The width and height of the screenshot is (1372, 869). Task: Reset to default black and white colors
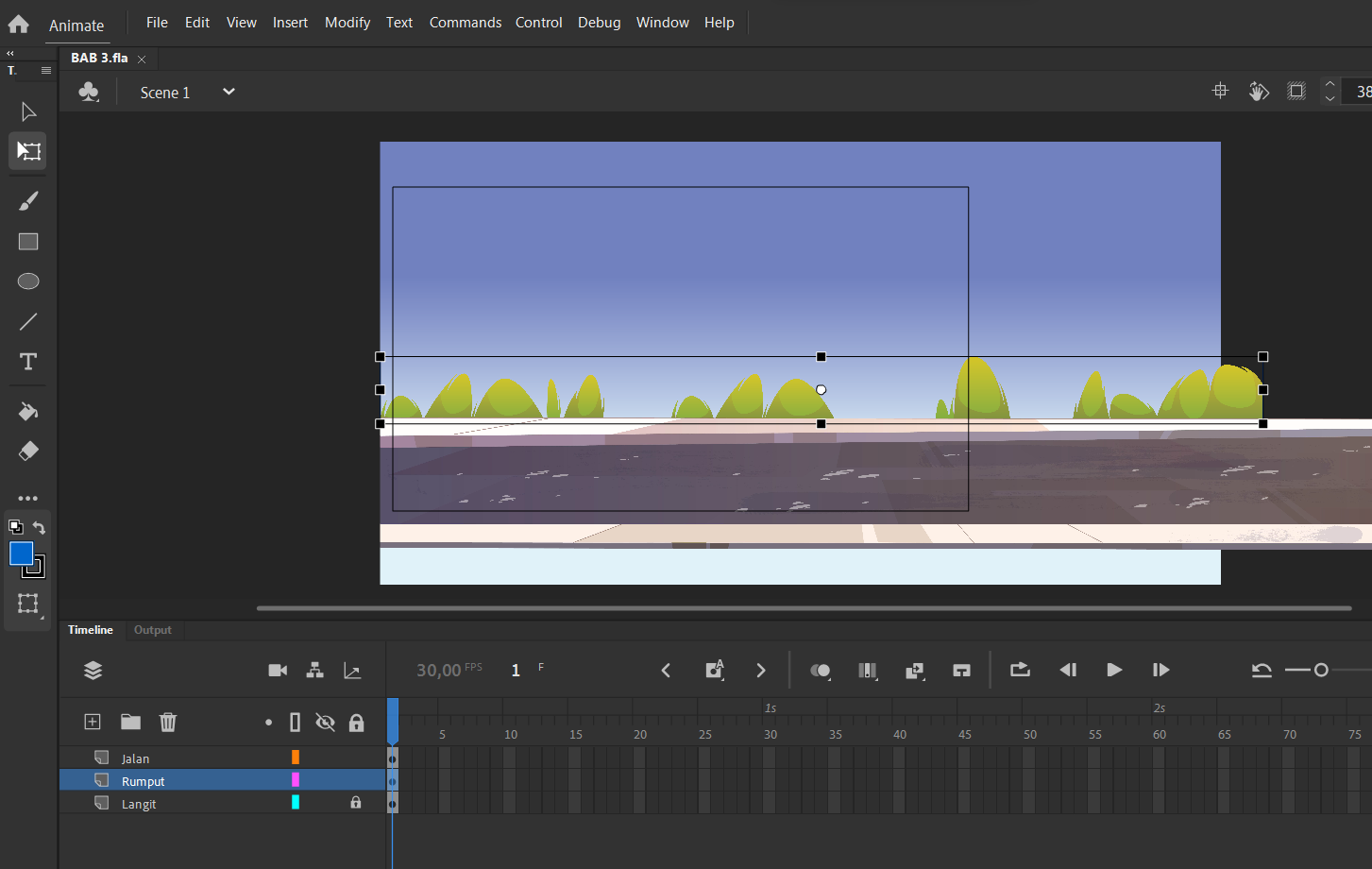click(16, 527)
